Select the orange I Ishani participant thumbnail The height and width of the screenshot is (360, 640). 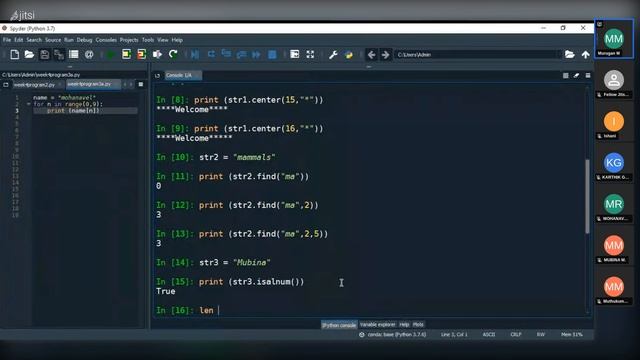[614, 121]
